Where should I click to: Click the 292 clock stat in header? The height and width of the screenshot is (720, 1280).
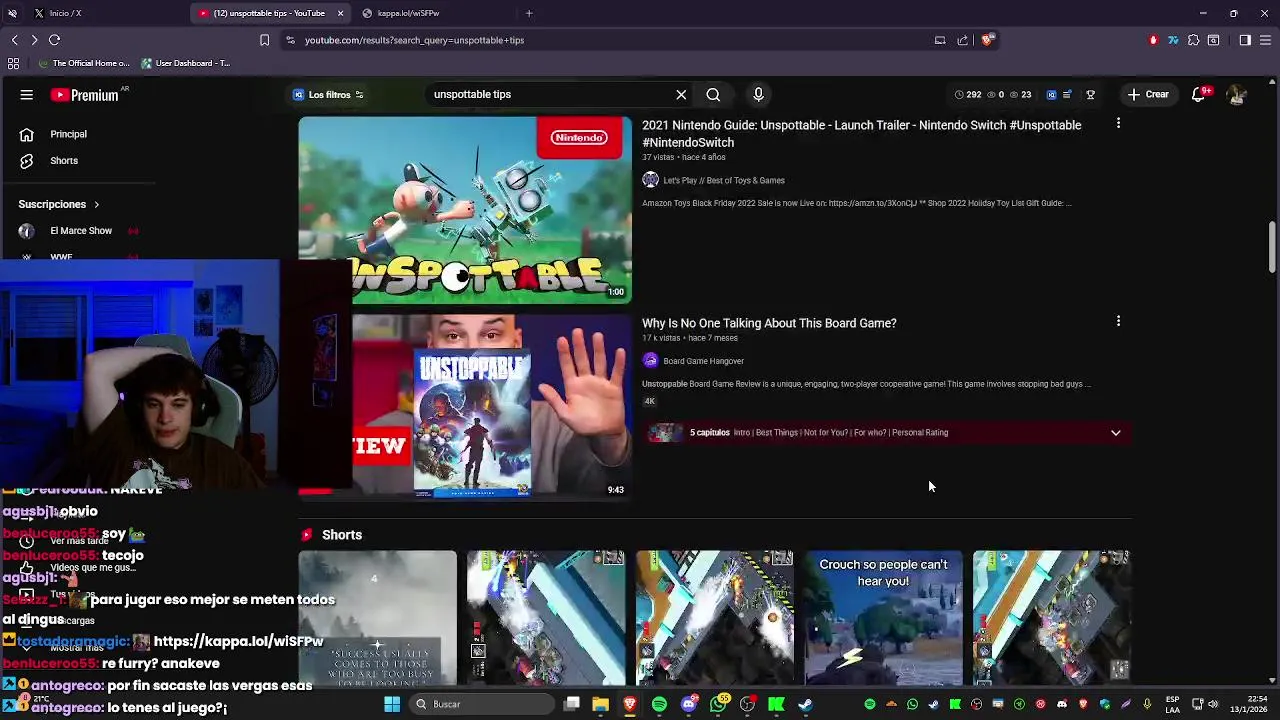(967, 95)
